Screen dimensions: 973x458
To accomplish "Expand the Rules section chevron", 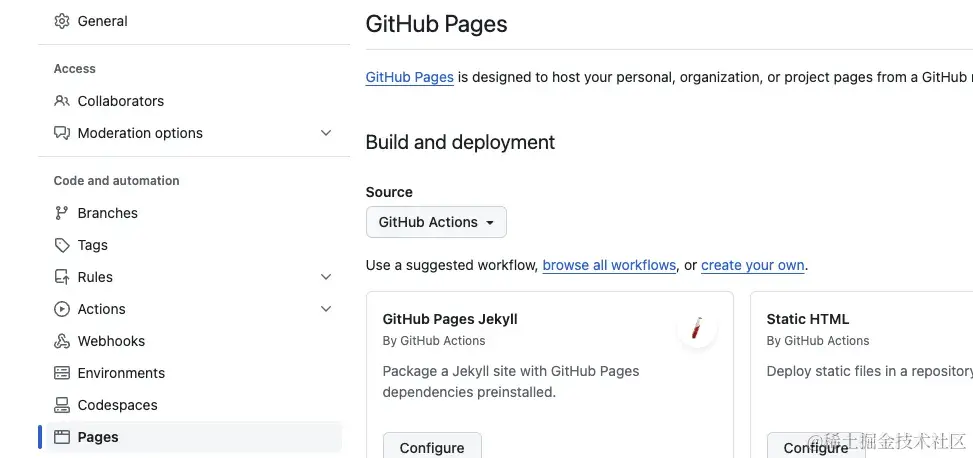I will click(x=326, y=277).
